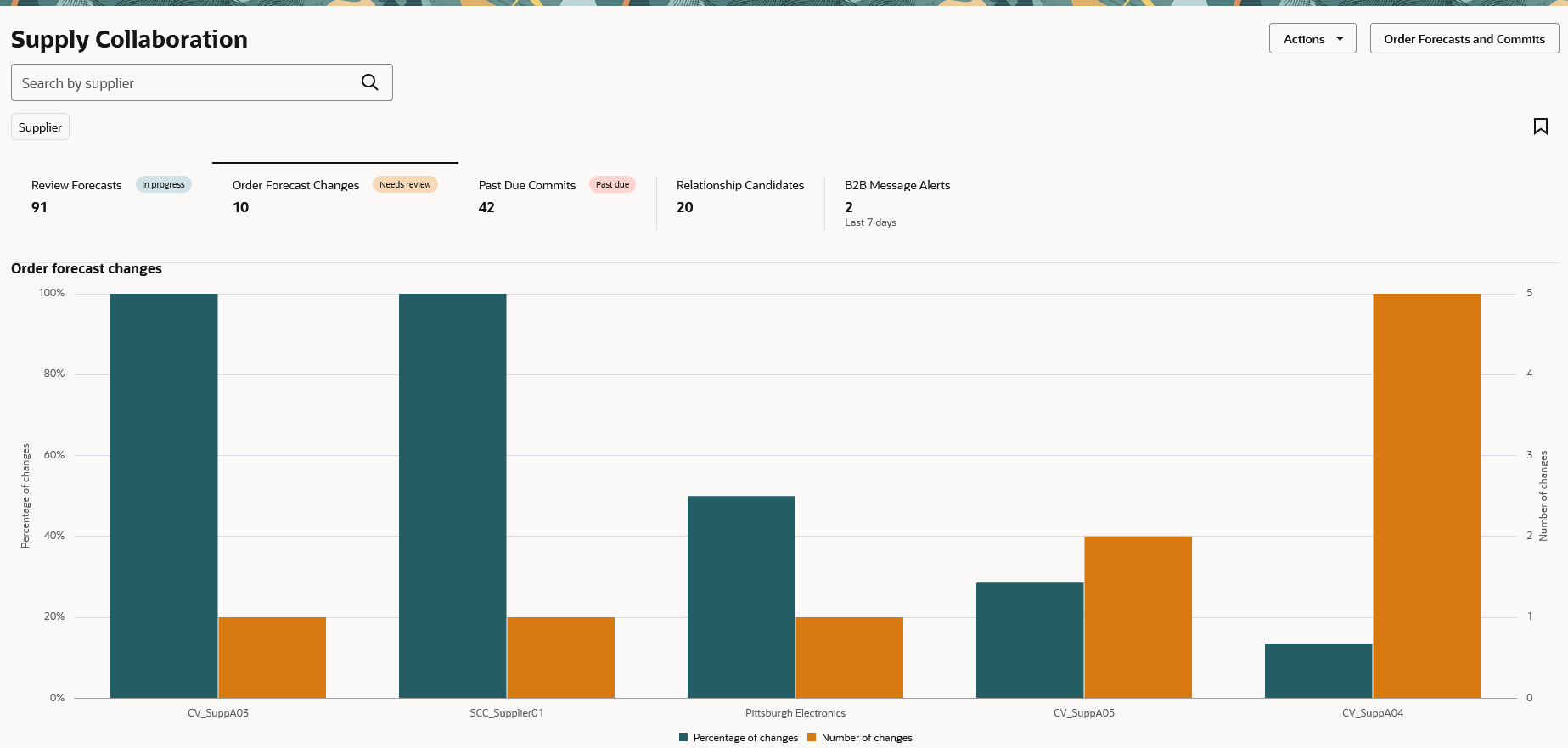
Task: Click CV_SuppA05 orange number bar
Action: point(1138,617)
